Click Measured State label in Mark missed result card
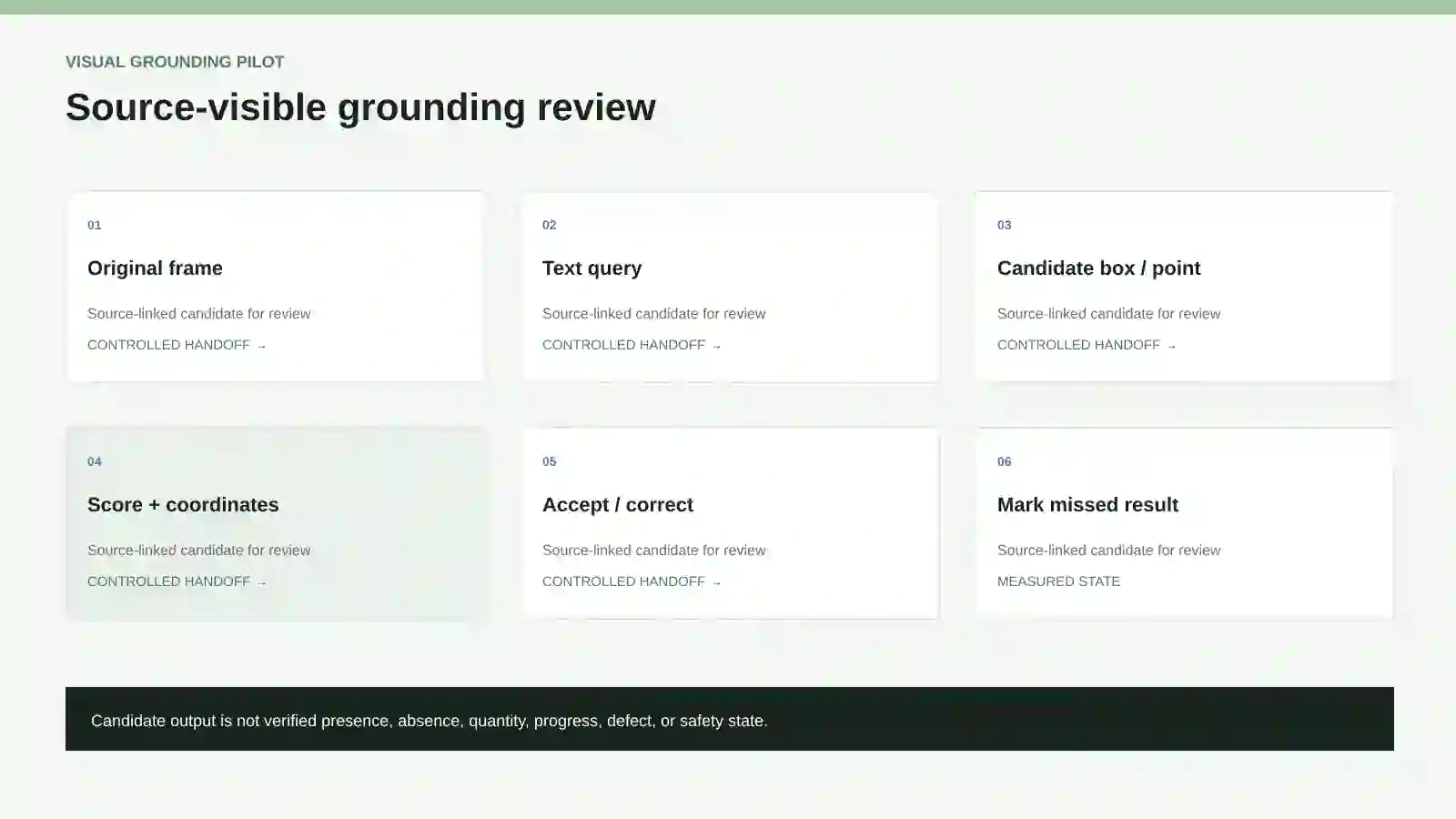The height and width of the screenshot is (819, 1456). pos(1058,581)
